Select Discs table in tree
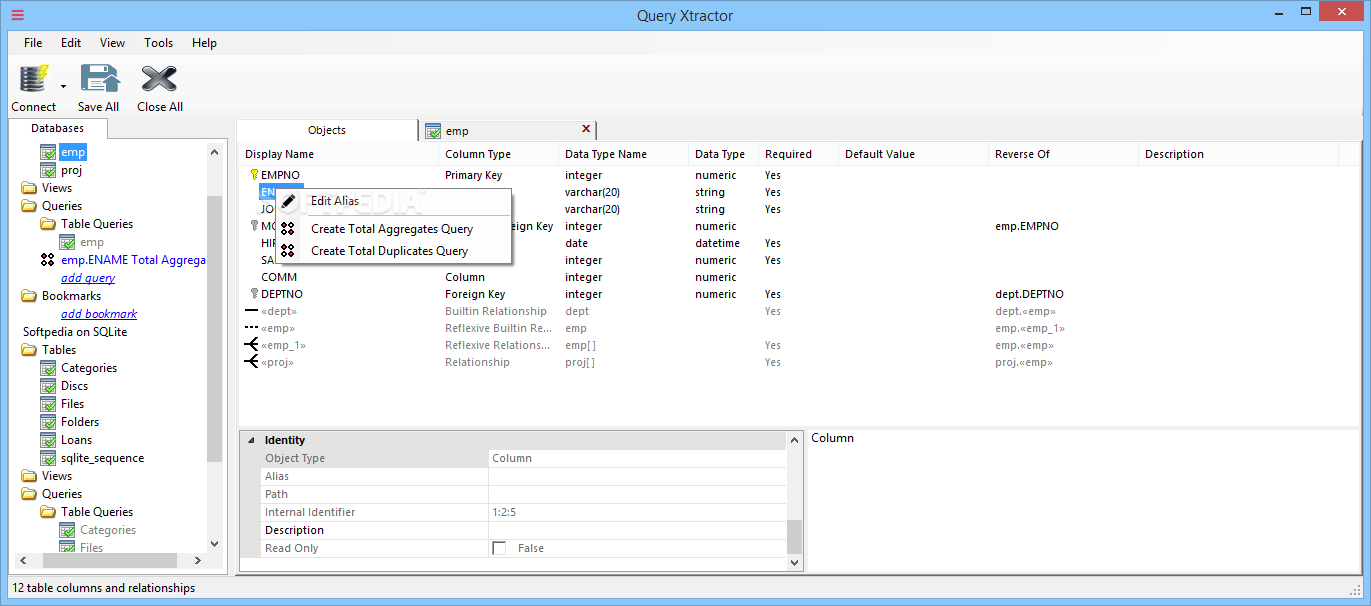The height and width of the screenshot is (606, 1371). click(x=74, y=386)
